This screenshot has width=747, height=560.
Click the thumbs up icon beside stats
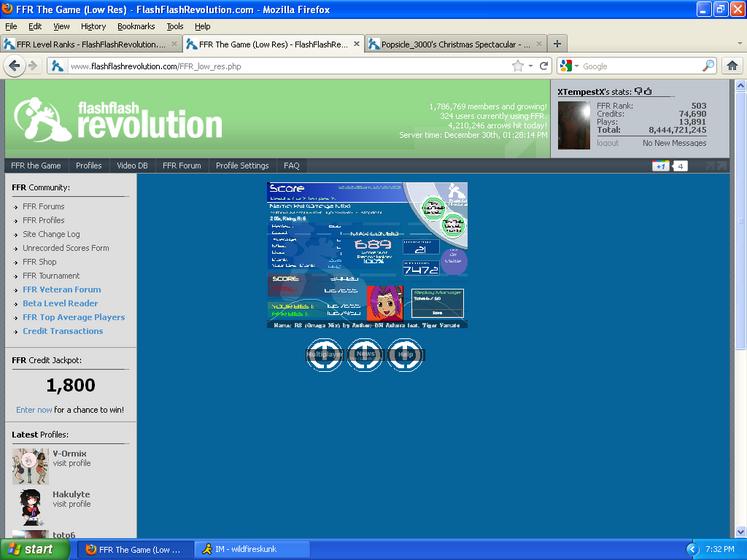648,91
